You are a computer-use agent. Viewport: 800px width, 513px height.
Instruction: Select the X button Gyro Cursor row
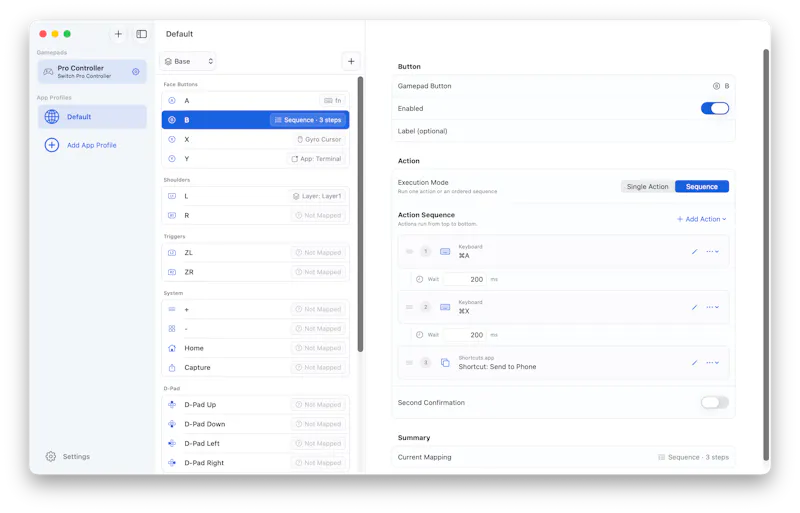(x=255, y=140)
